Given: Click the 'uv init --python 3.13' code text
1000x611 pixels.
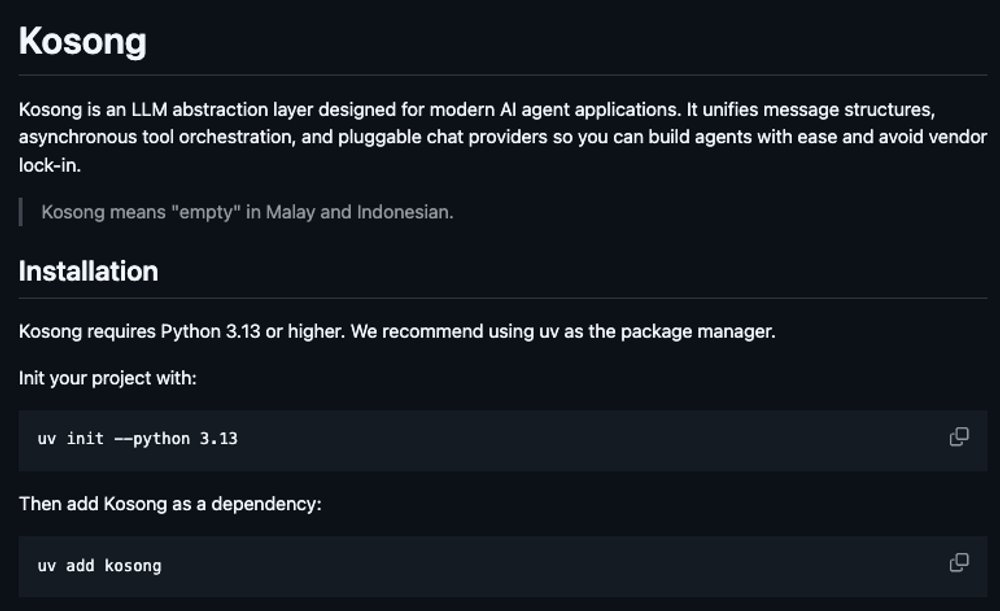Looking at the screenshot, I should pos(137,439).
